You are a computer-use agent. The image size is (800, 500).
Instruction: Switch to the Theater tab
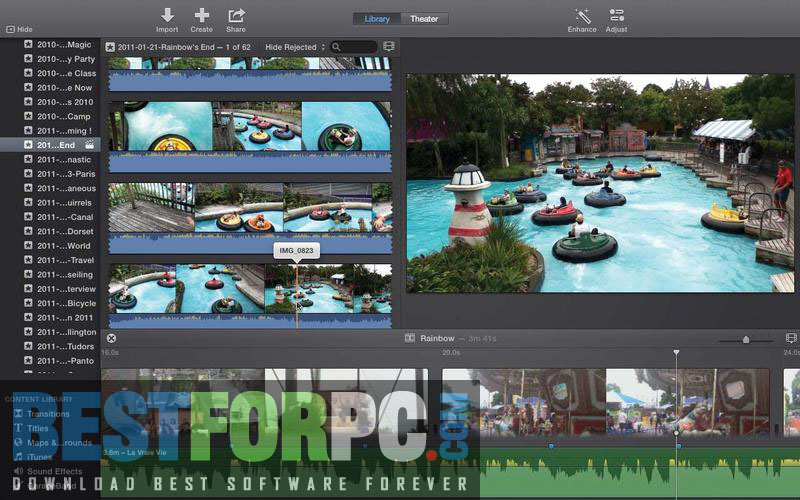(424, 19)
